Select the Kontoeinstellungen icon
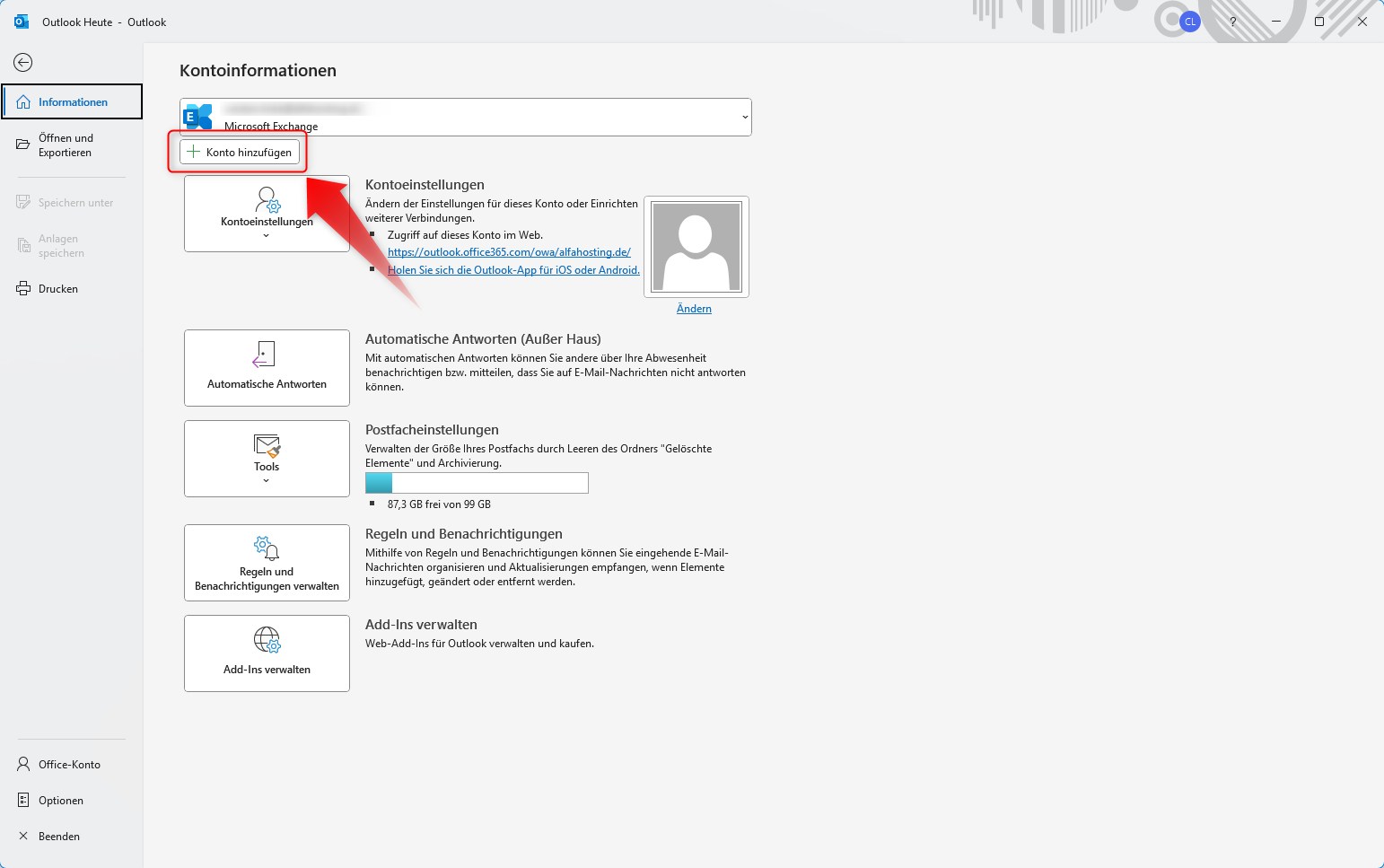 tap(266, 199)
